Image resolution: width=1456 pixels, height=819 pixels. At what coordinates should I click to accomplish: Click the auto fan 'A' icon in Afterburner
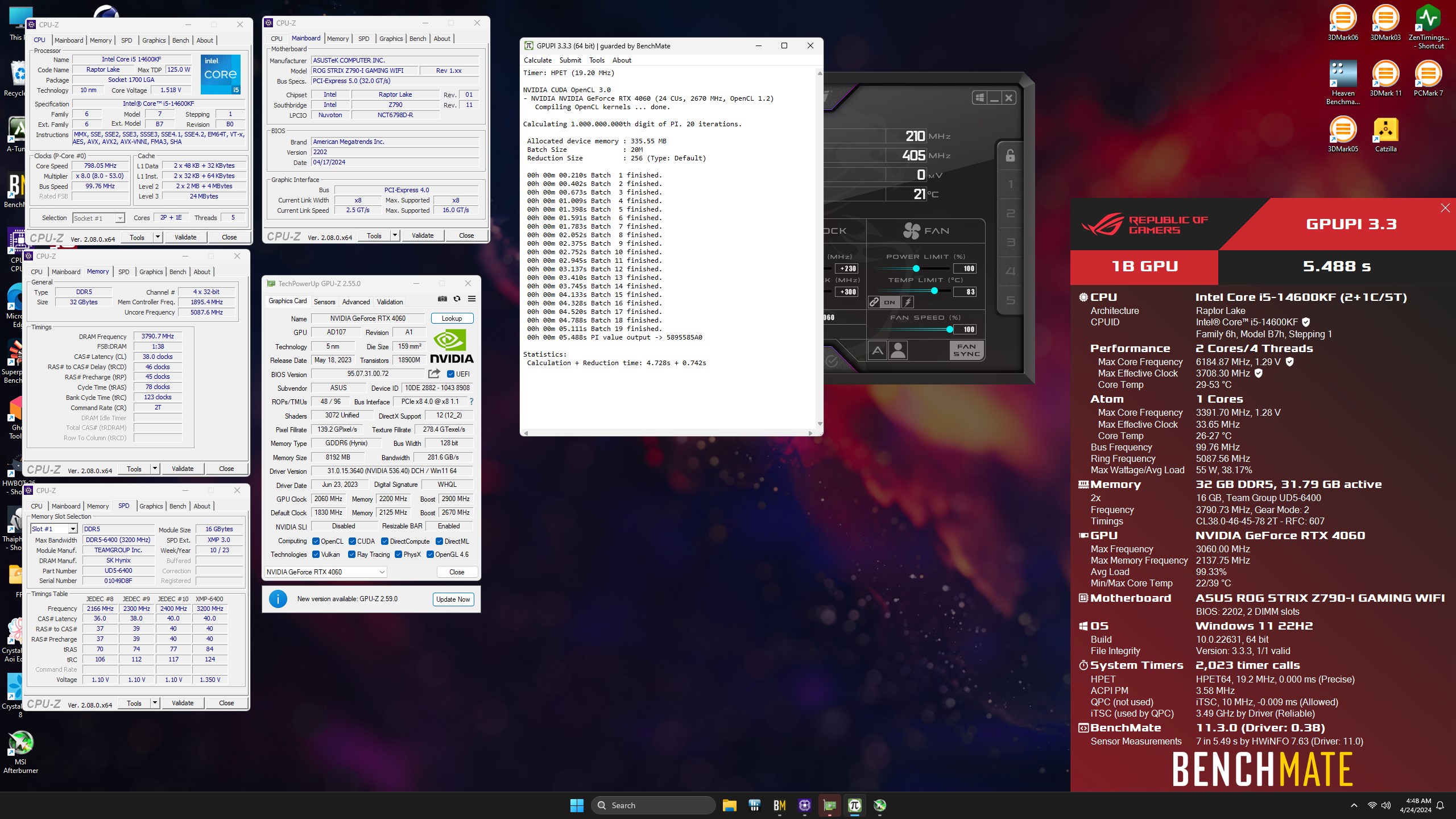click(878, 350)
